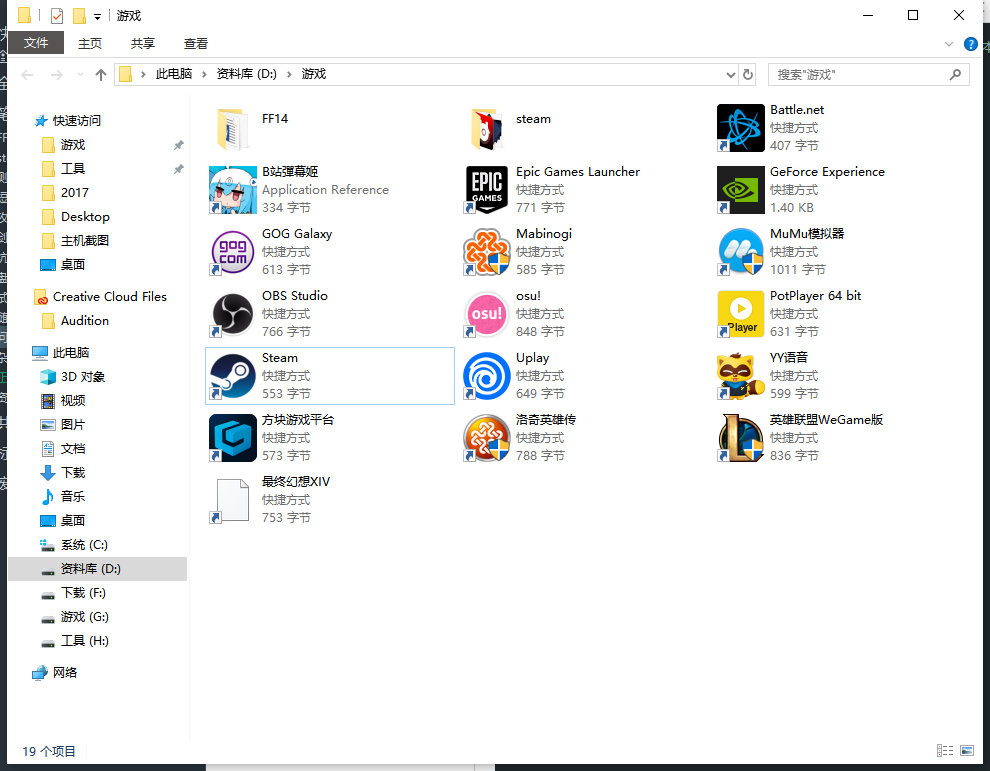This screenshot has height=771, width=990.
Task: Switch to large thumbnails view layout
Action: 967,750
